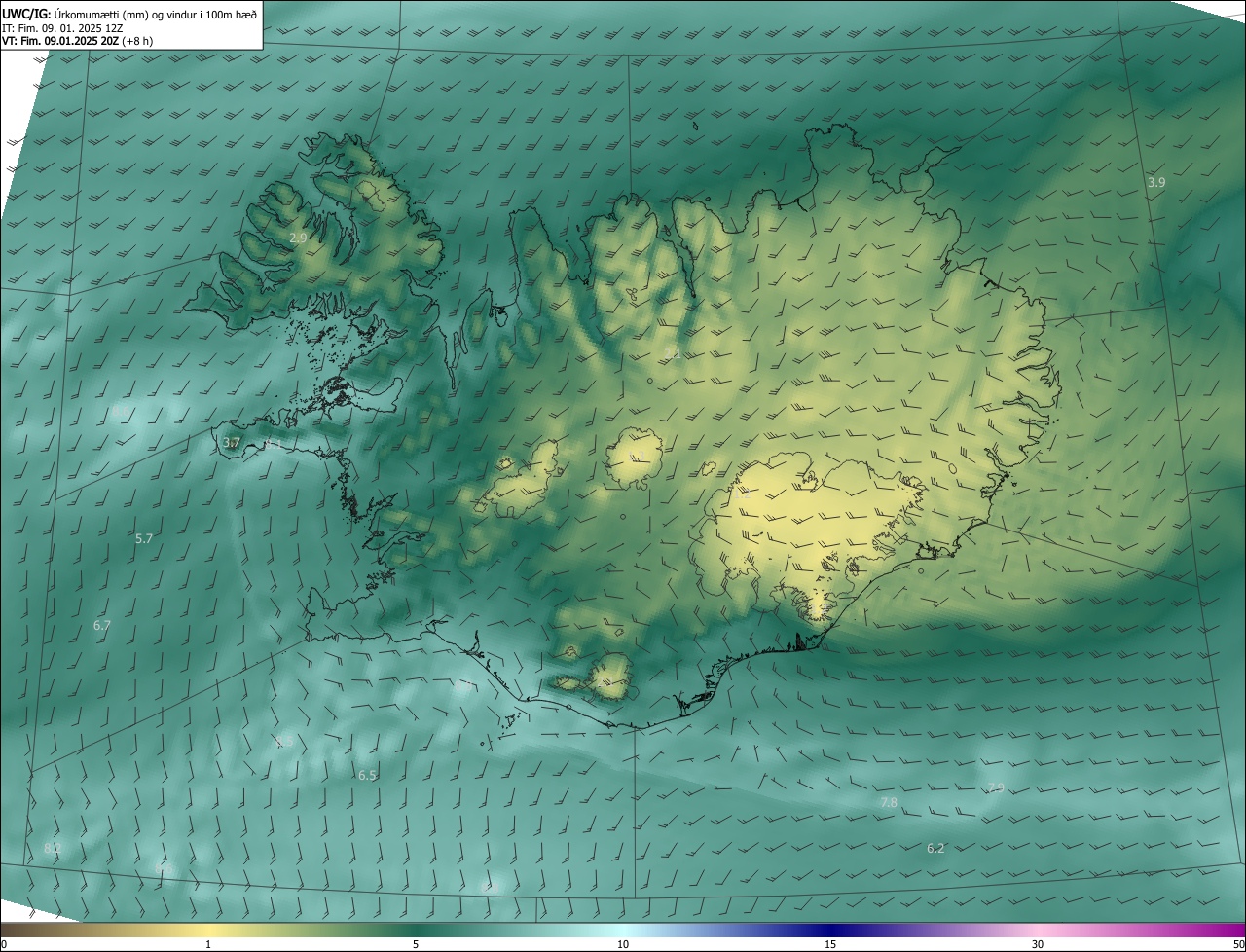
Task: Click the 30 tick label on the color scale
Action: [1038, 944]
